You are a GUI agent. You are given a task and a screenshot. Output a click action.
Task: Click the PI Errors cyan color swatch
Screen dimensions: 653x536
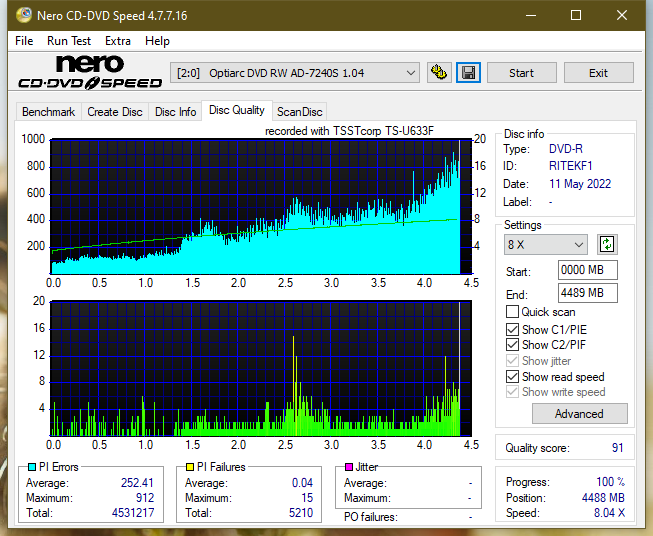pos(32,467)
